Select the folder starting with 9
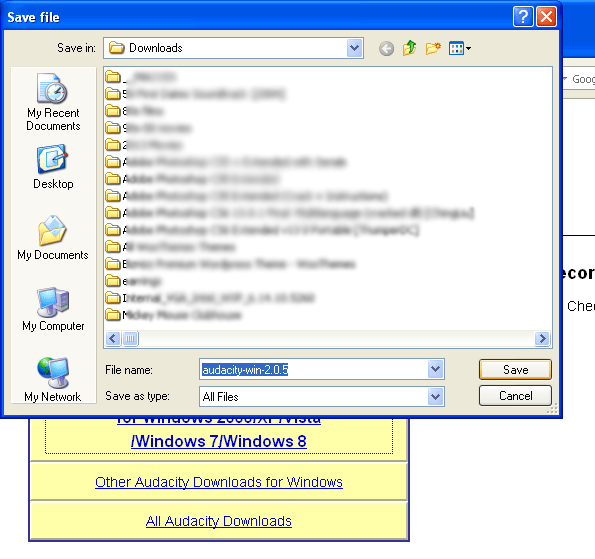This screenshot has height=559, width=595. pyautogui.click(x=148, y=128)
